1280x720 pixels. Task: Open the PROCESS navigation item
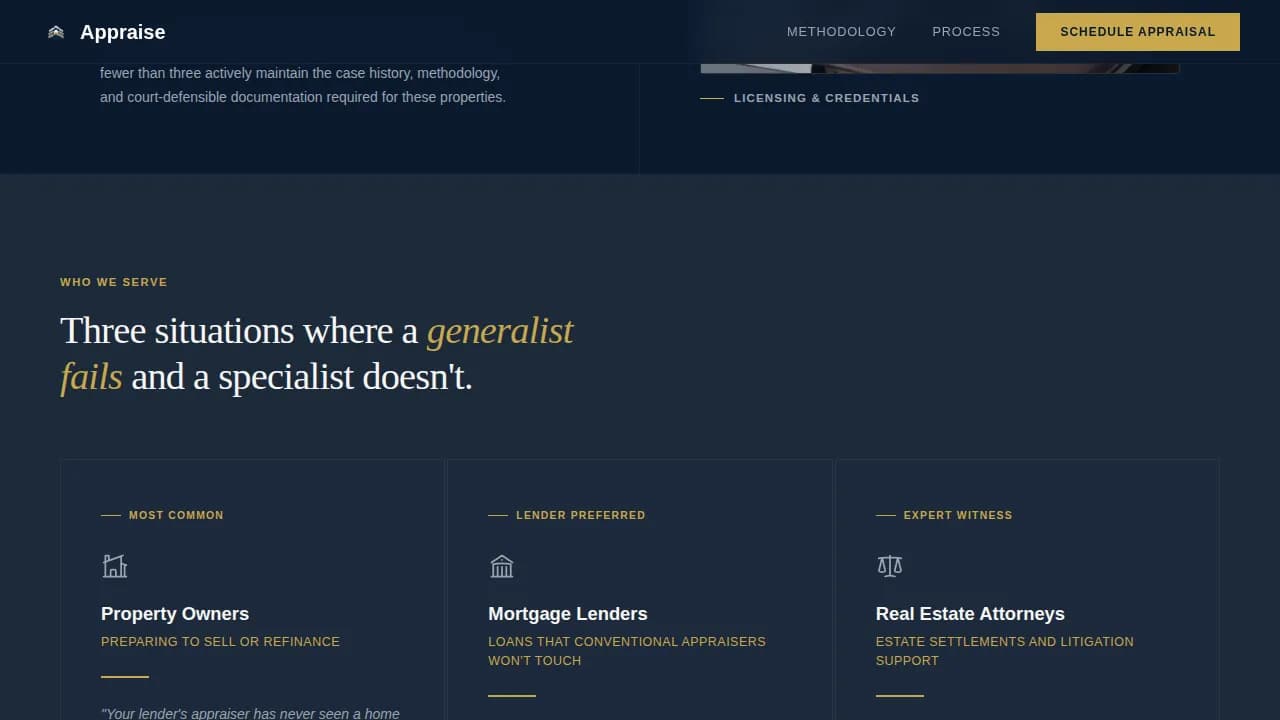pyautogui.click(x=966, y=31)
